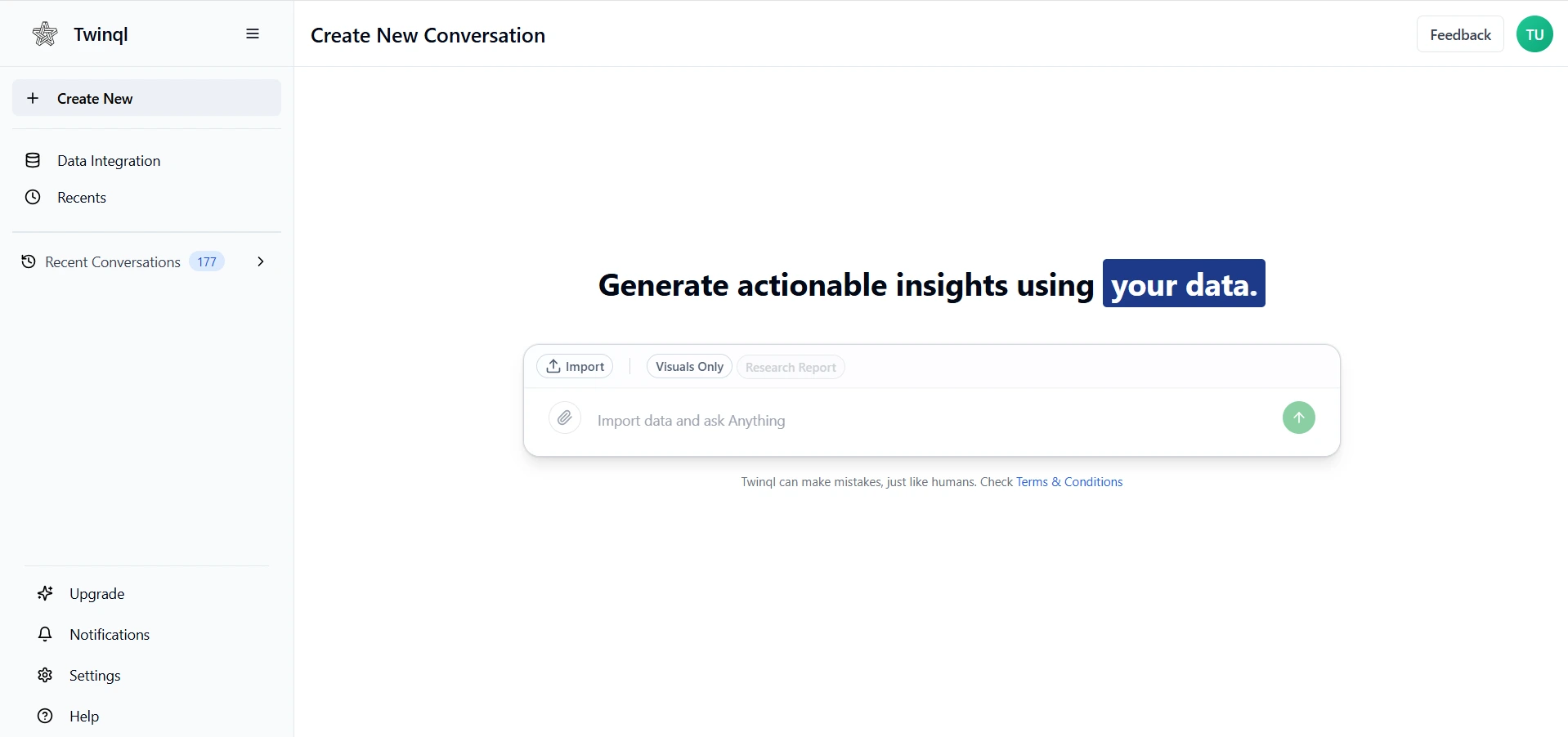The width and height of the screenshot is (1568, 737).
Task: Click the Upgrade sparkle icon
Action: point(45,593)
